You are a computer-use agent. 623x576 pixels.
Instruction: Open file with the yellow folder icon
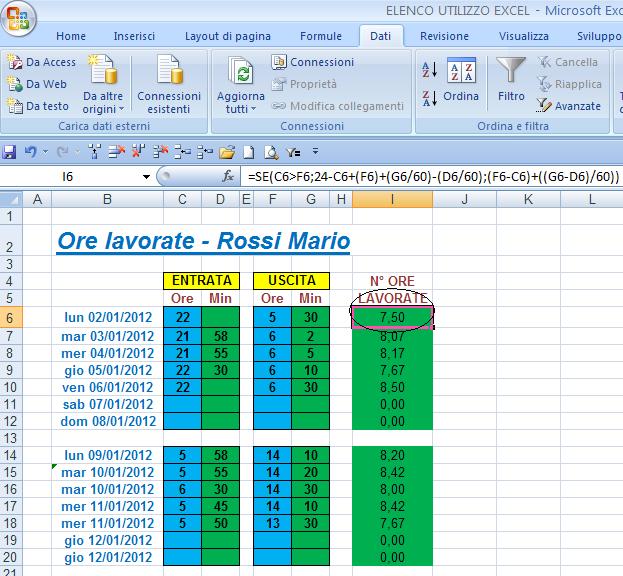227,152
